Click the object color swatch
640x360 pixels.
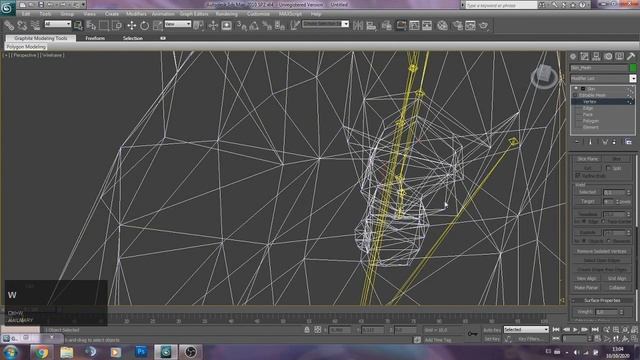(633, 68)
